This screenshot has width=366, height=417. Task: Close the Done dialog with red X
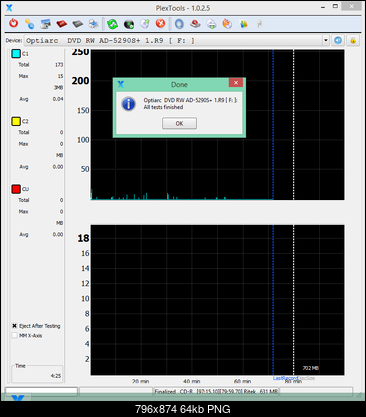(x=236, y=83)
